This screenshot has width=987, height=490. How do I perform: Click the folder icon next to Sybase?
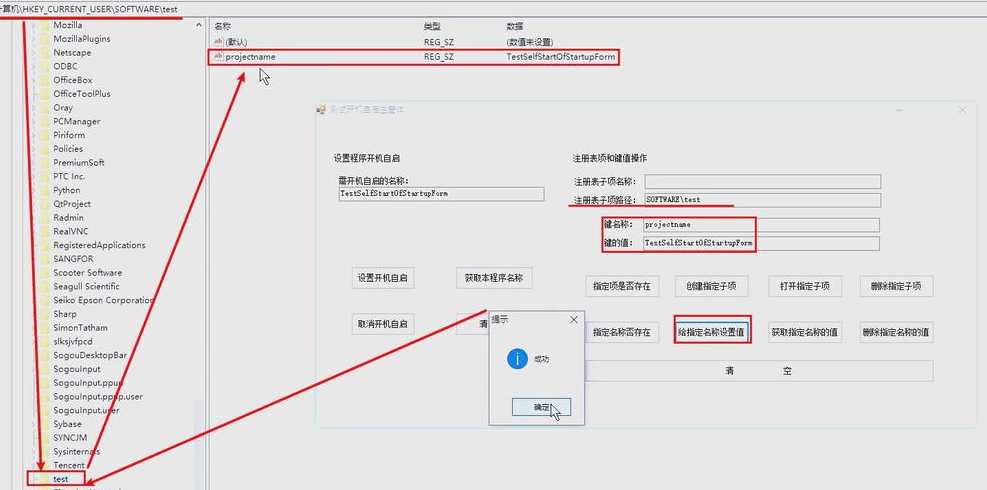[43, 424]
